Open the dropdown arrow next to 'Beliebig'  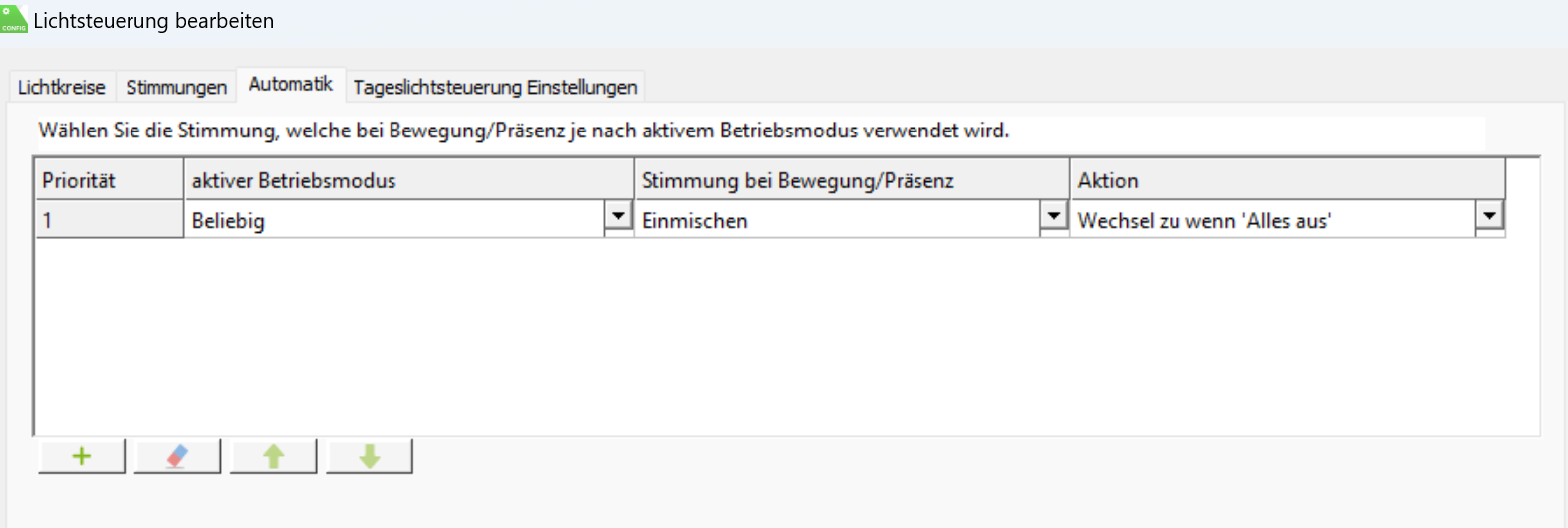pos(618,216)
